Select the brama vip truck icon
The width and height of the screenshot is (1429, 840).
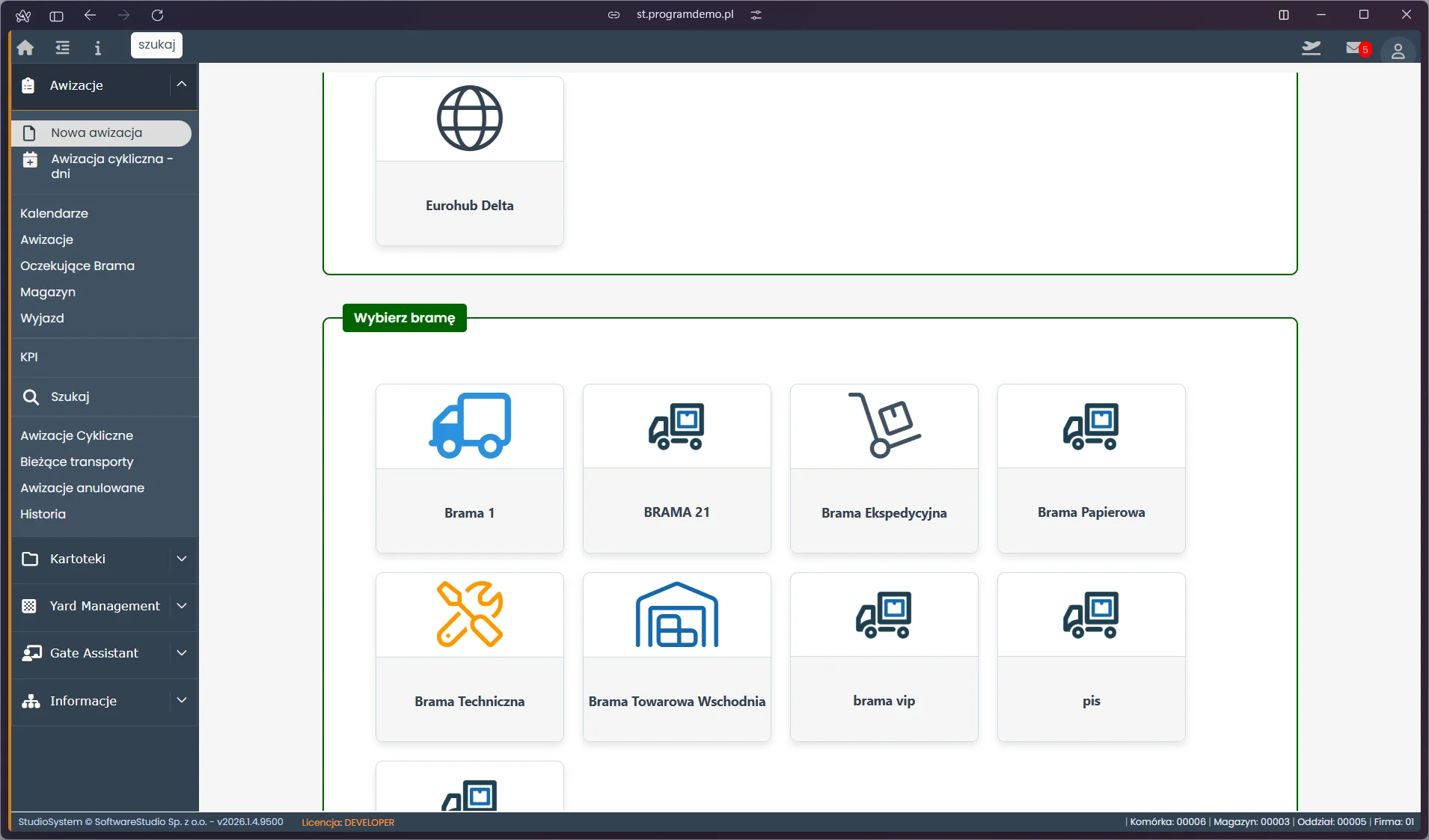pyautogui.click(x=884, y=615)
